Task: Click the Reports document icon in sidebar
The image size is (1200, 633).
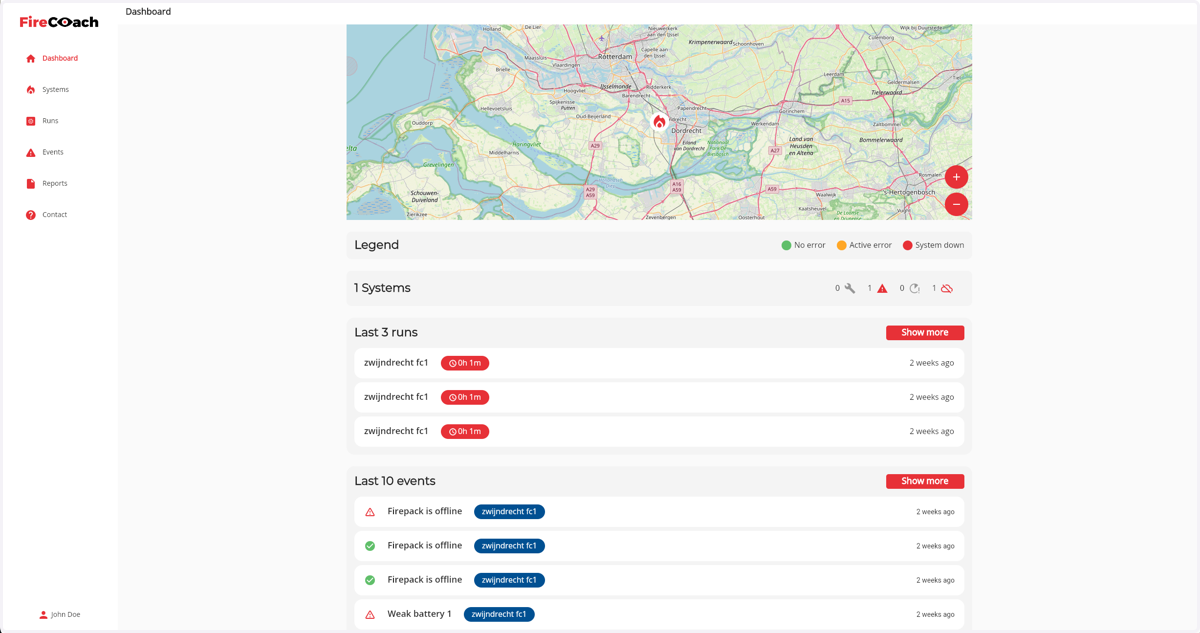Action: (x=31, y=184)
